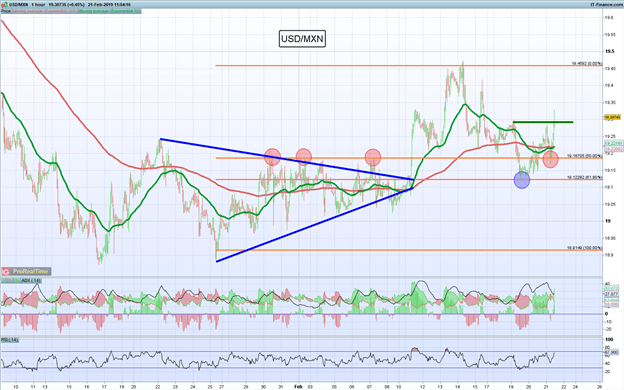This screenshot has width=624, height=390.
Task: Click the blue circle marker near 61.80% level
Action: 522,180
